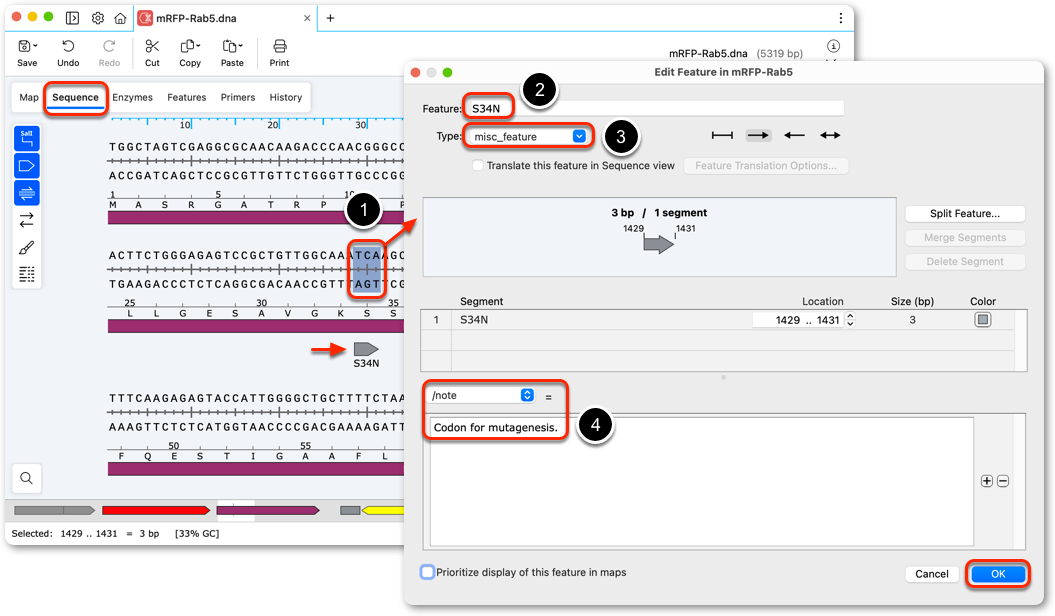Click the S34N feature arrow in sequence view

click(x=366, y=349)
